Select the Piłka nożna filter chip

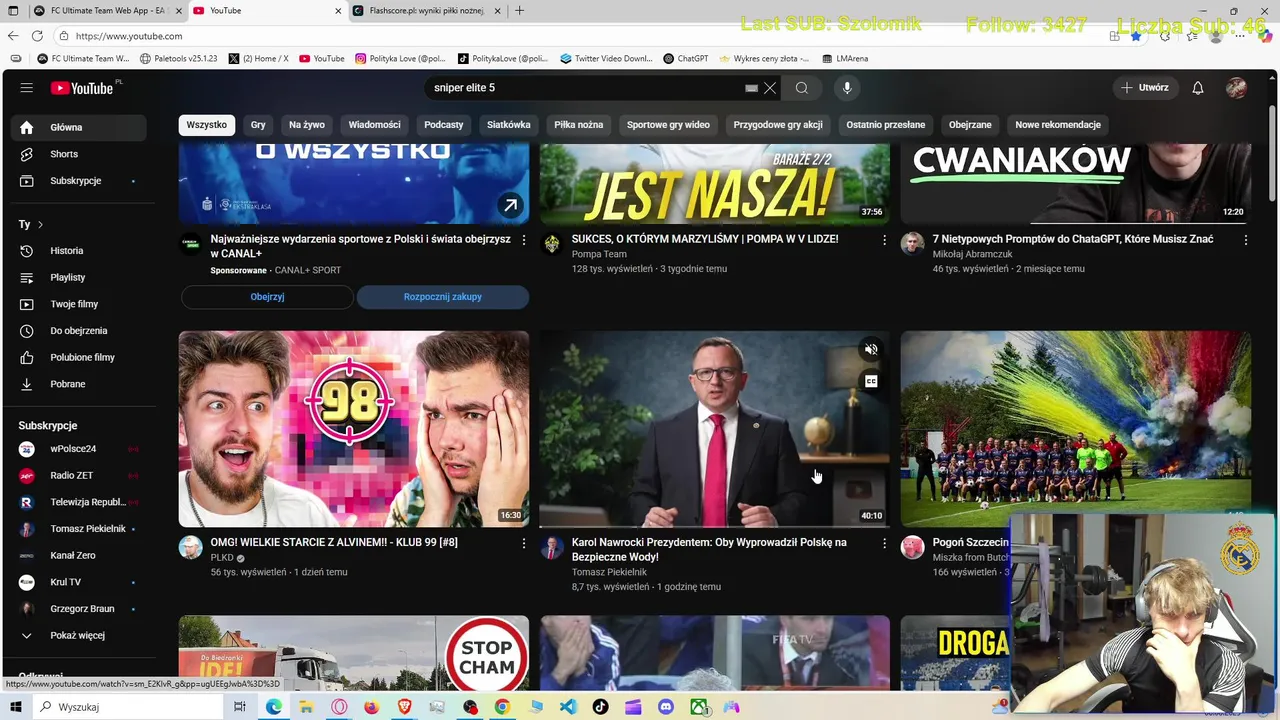[x=579, y=125]
